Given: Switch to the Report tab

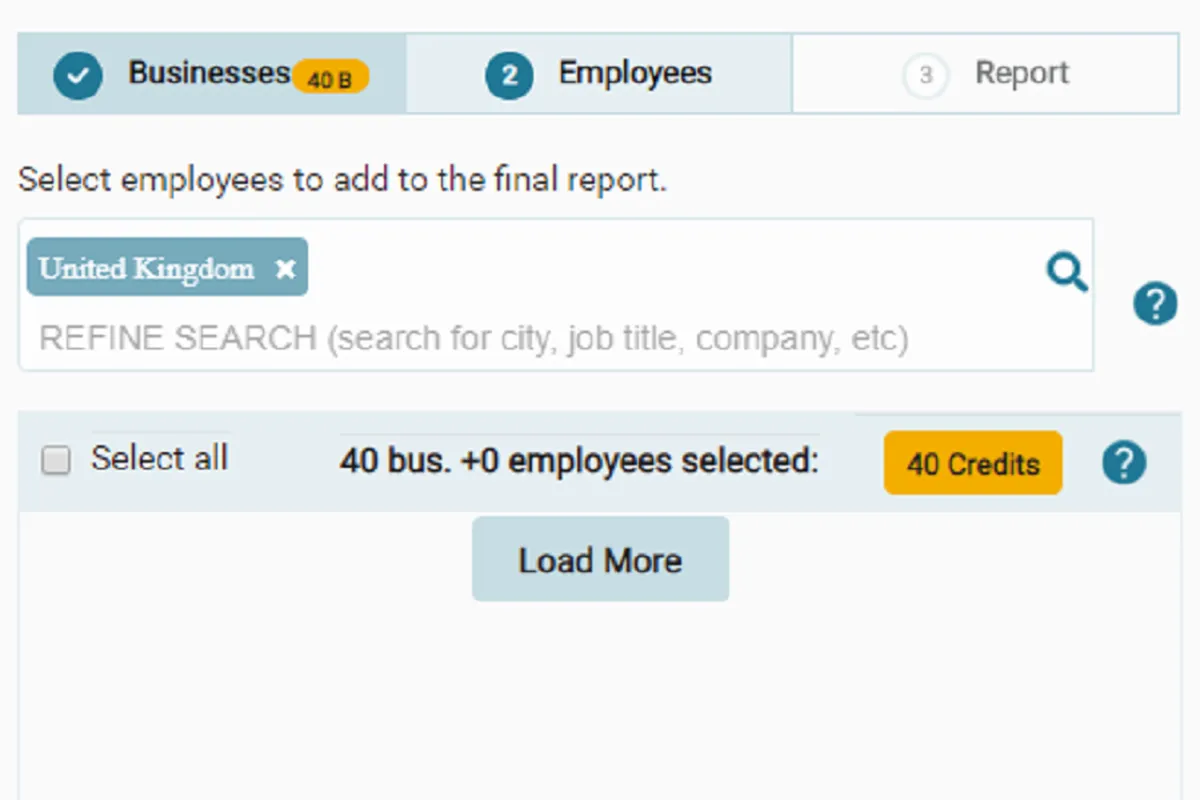Looking at the screenshot, I should (x=1021, y=73).
